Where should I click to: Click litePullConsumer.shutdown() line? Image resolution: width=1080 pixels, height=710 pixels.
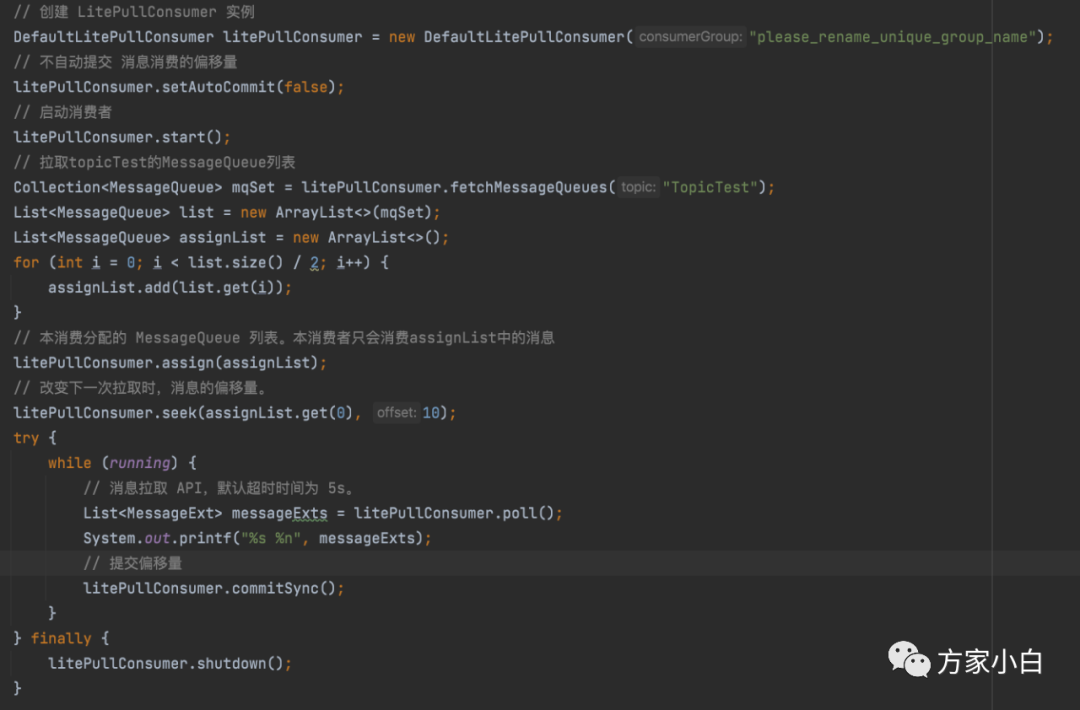pyautogui.click(x=169, y=663)
